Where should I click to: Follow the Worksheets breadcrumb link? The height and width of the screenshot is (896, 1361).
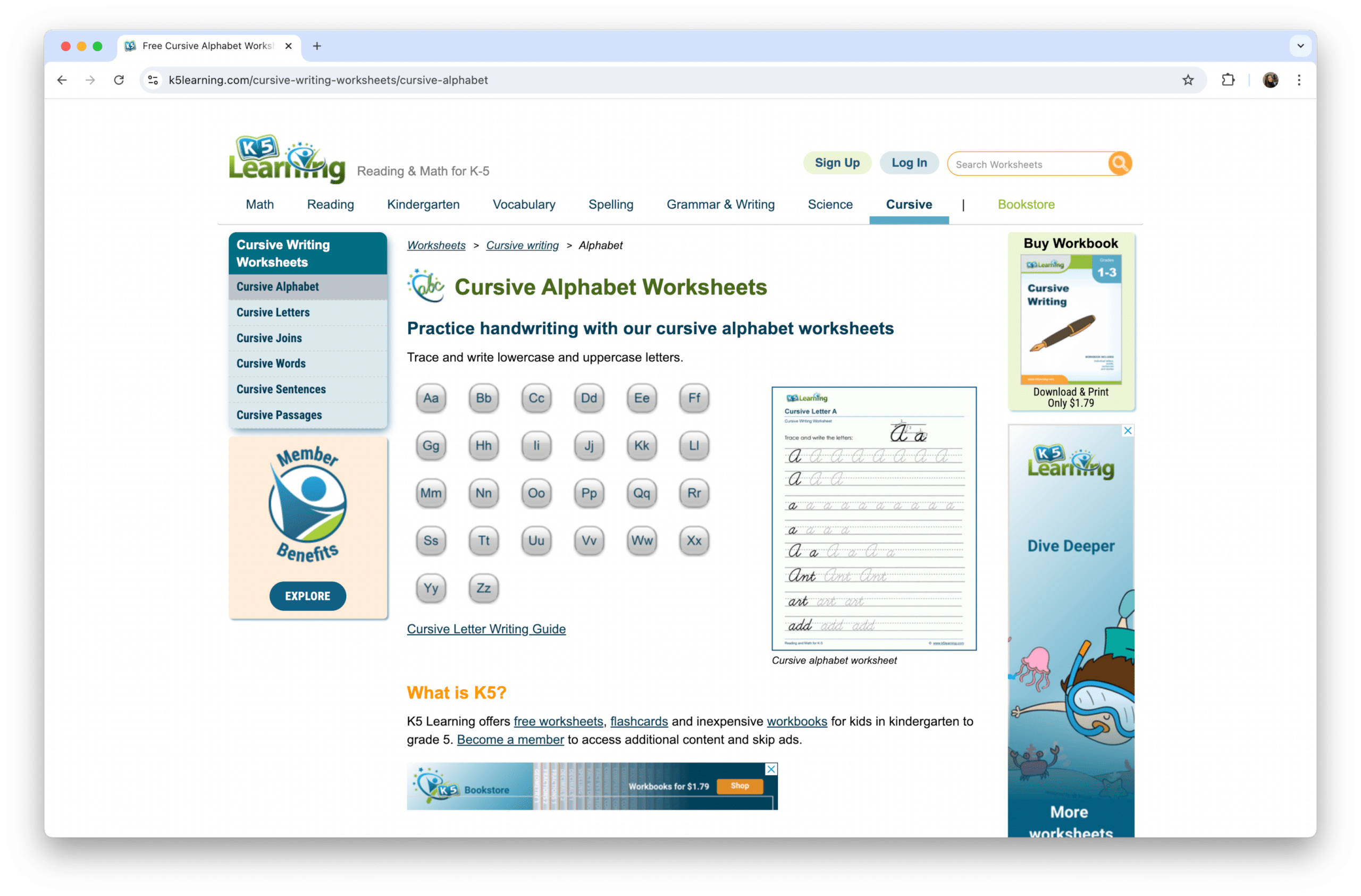[436, 246]
